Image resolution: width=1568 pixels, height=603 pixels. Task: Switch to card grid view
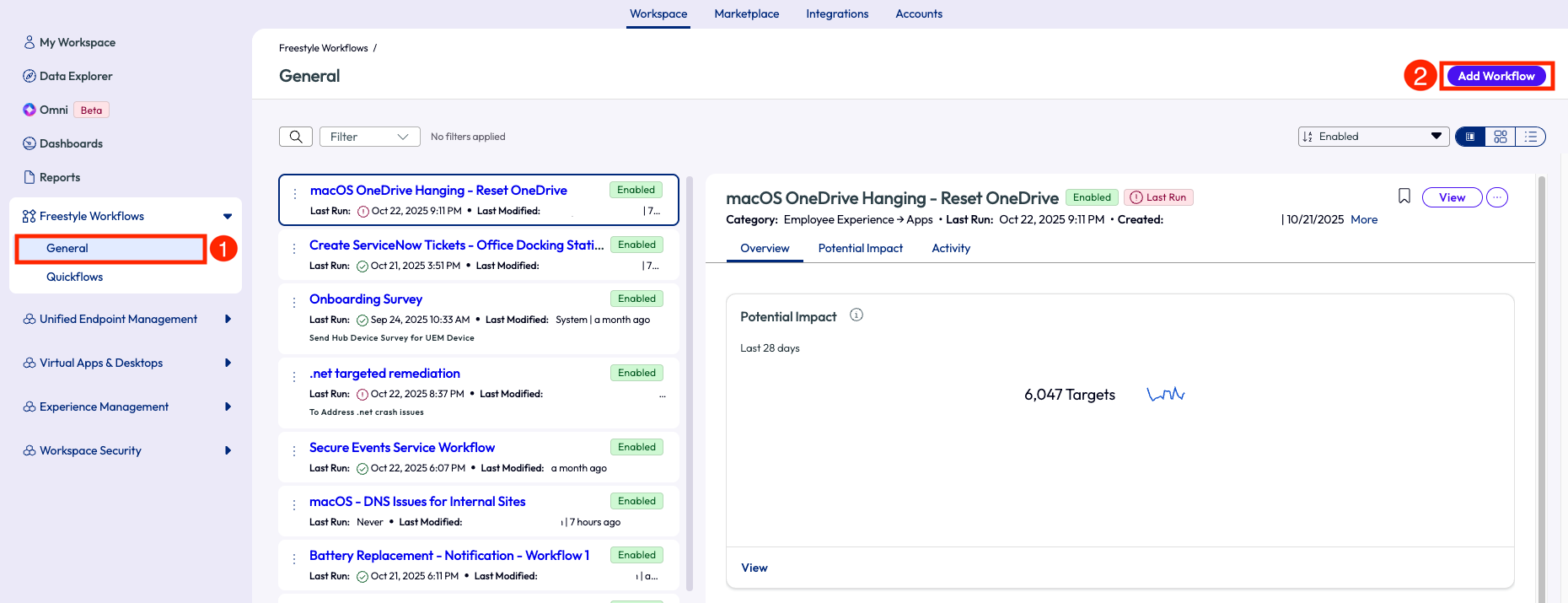1501,137
